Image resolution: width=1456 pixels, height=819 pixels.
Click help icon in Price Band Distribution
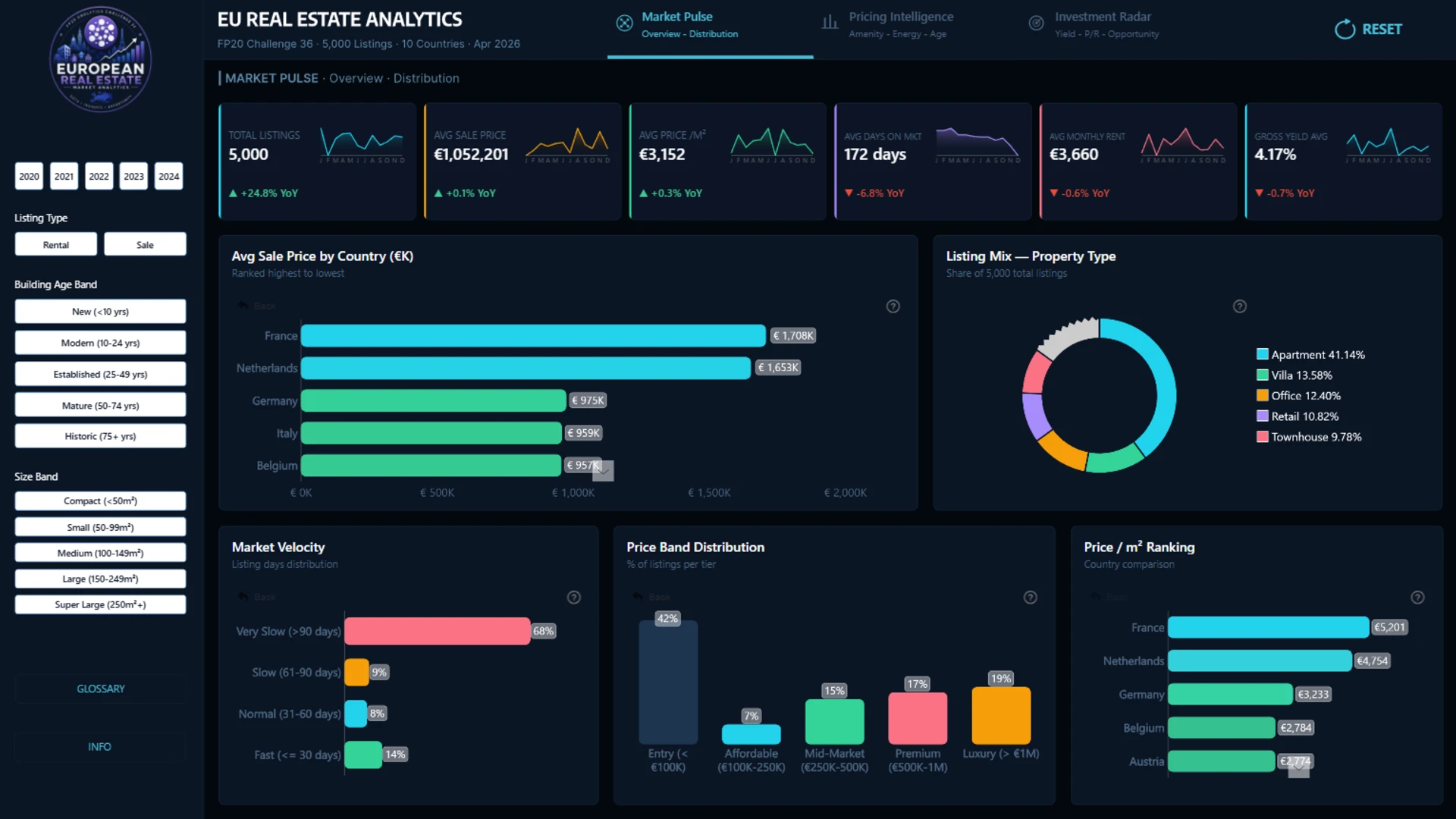(1030, 598)
